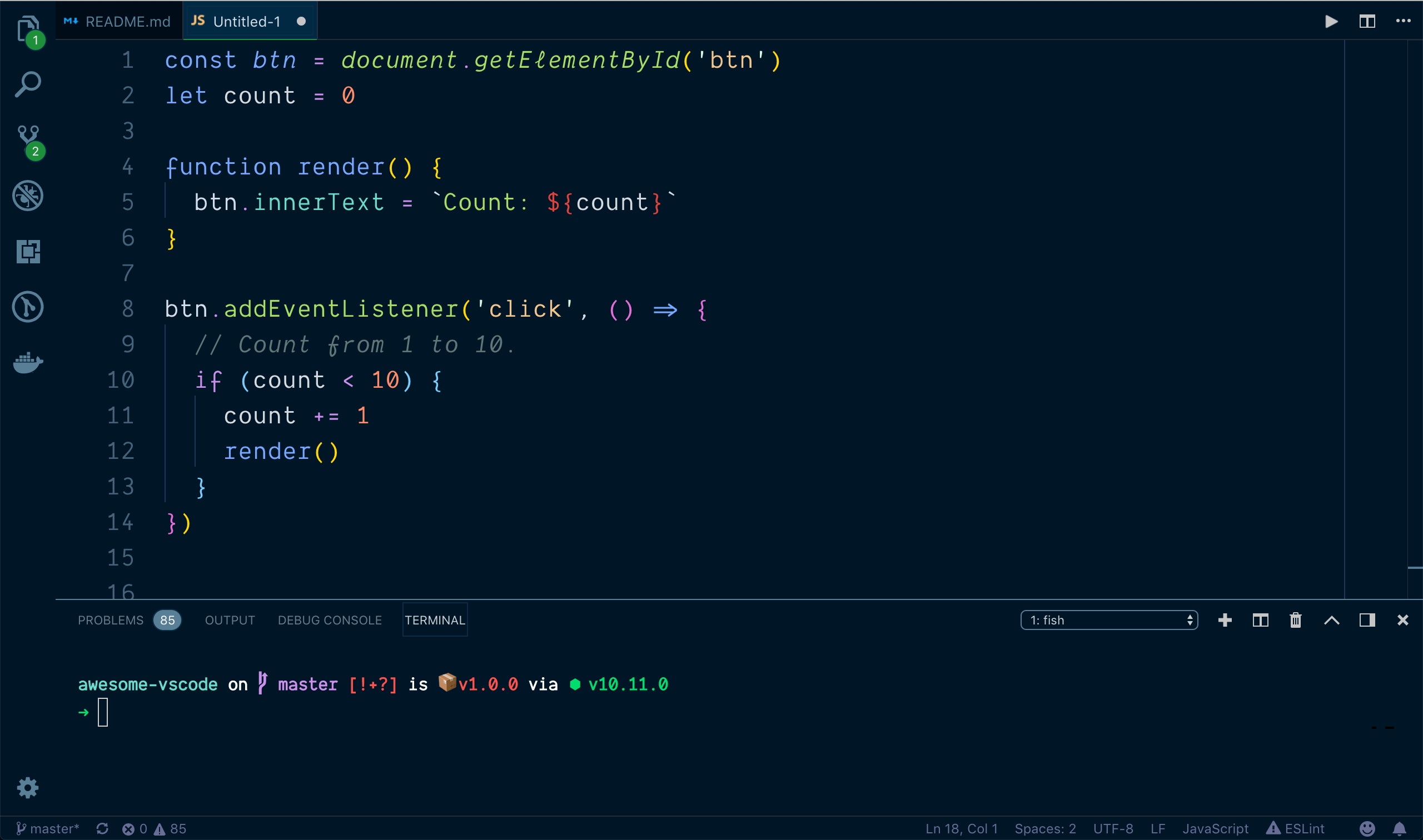Viewport: 1423px width, 840px height.
Task: Kill the terminal with trash icon
Action: point(1296,621)
